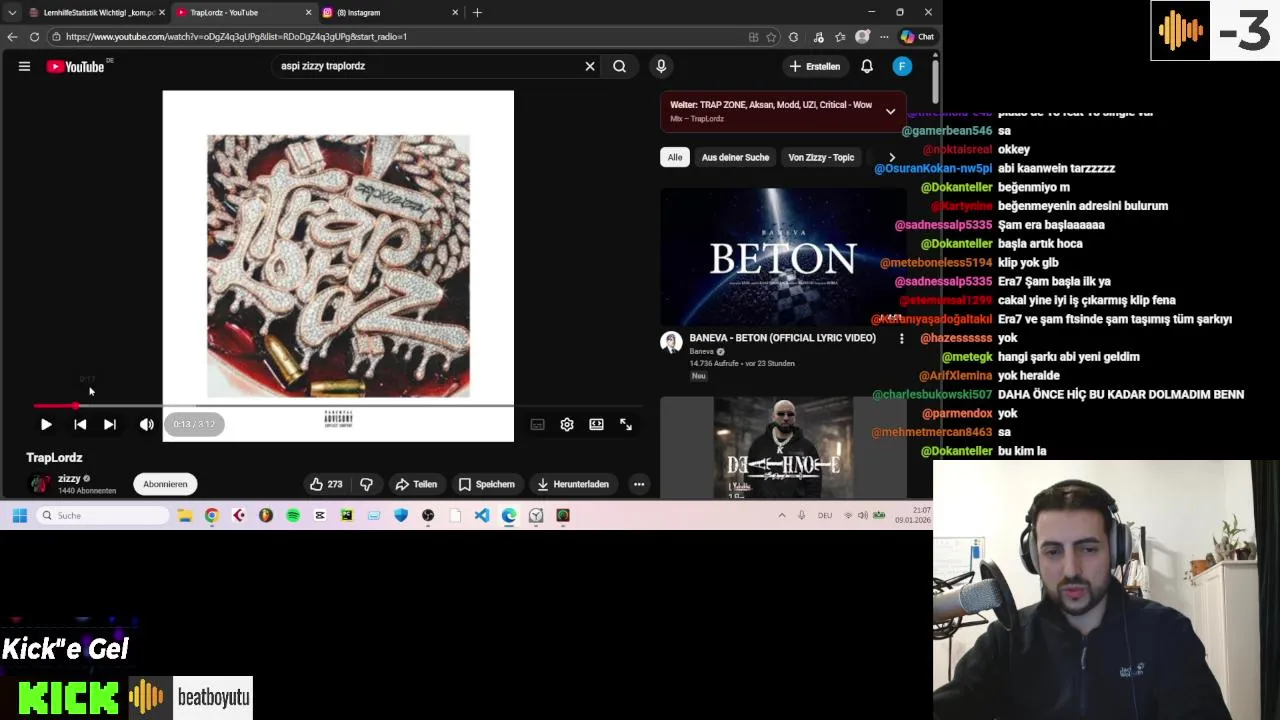Open the BANEVA - BETON video title

[782, 338]
